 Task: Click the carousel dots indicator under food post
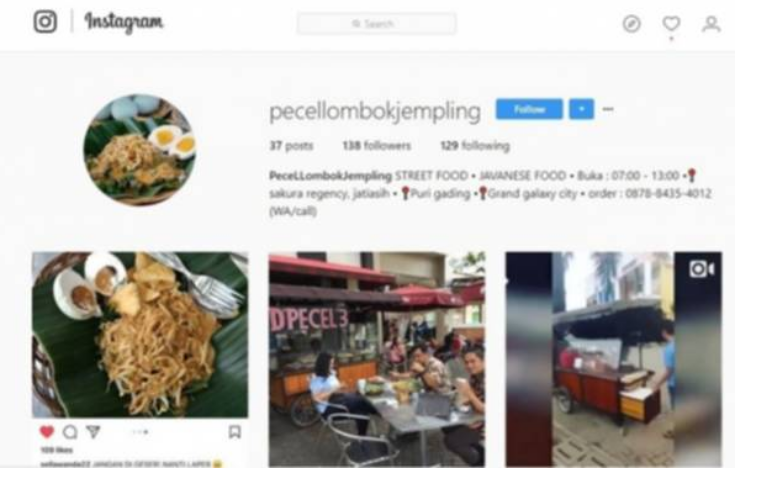click(x=140, y=432)
